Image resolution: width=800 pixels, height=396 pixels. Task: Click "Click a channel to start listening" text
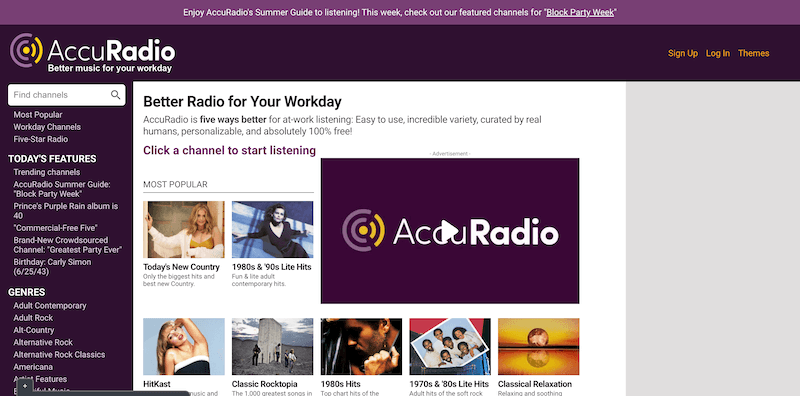(x=230, y=151)
